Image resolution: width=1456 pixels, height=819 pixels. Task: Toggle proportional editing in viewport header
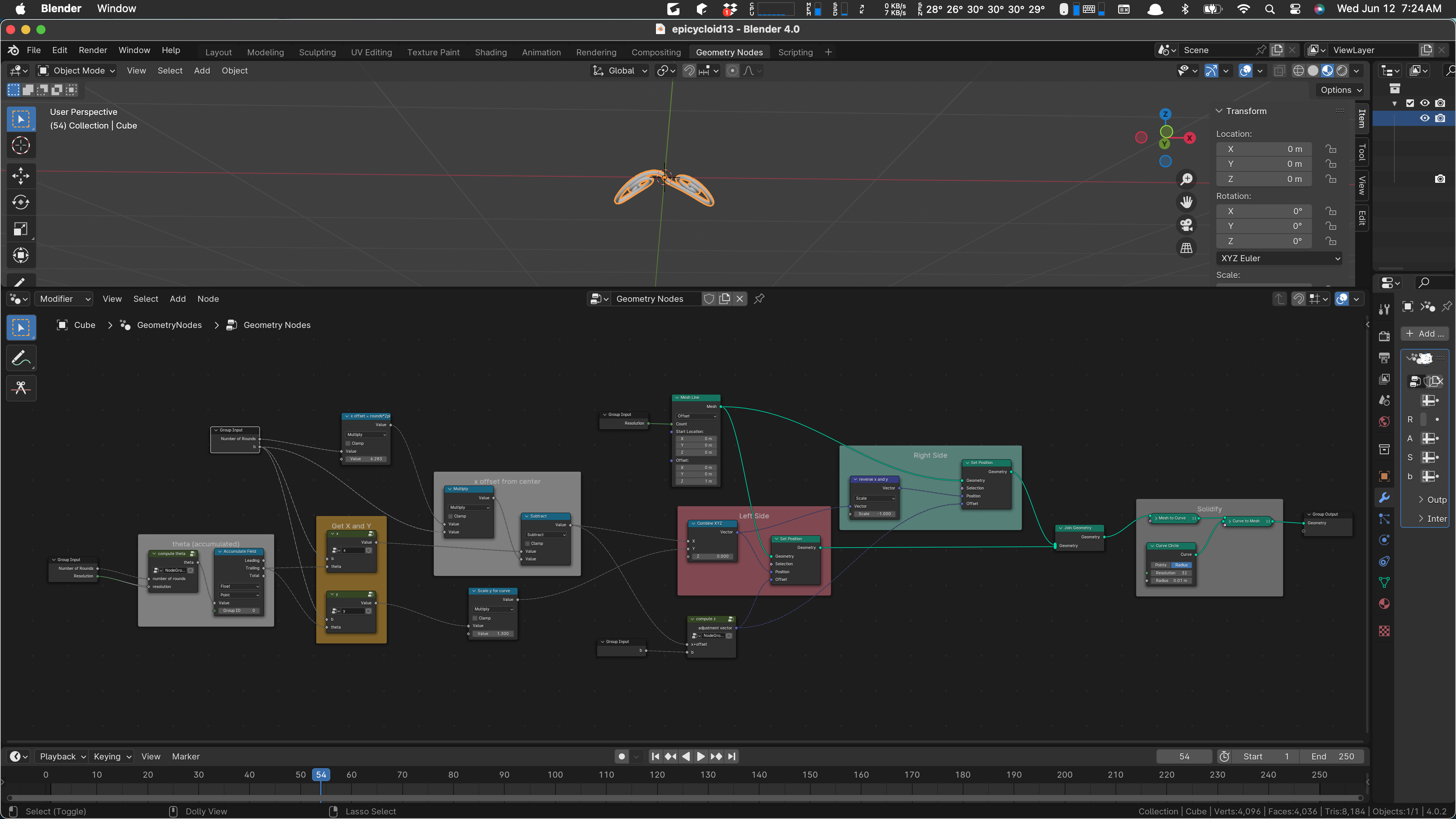pos(733,71)
